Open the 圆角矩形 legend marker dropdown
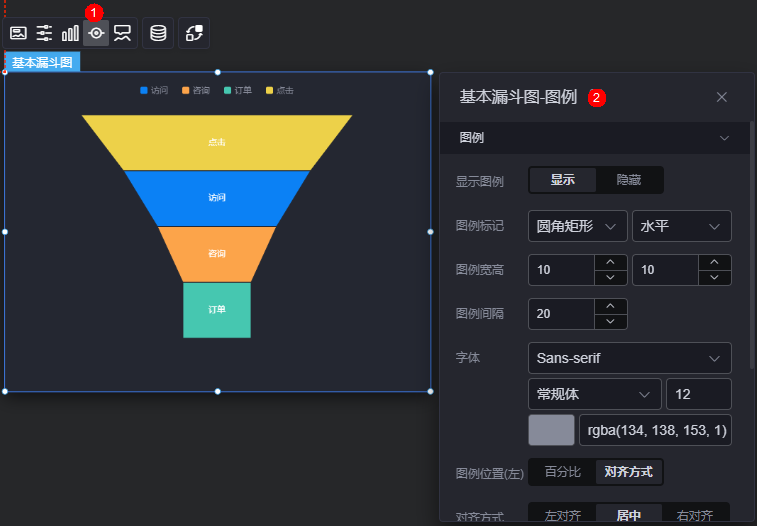The height and width of the screenshot is (526, 757). click(577, 226)
